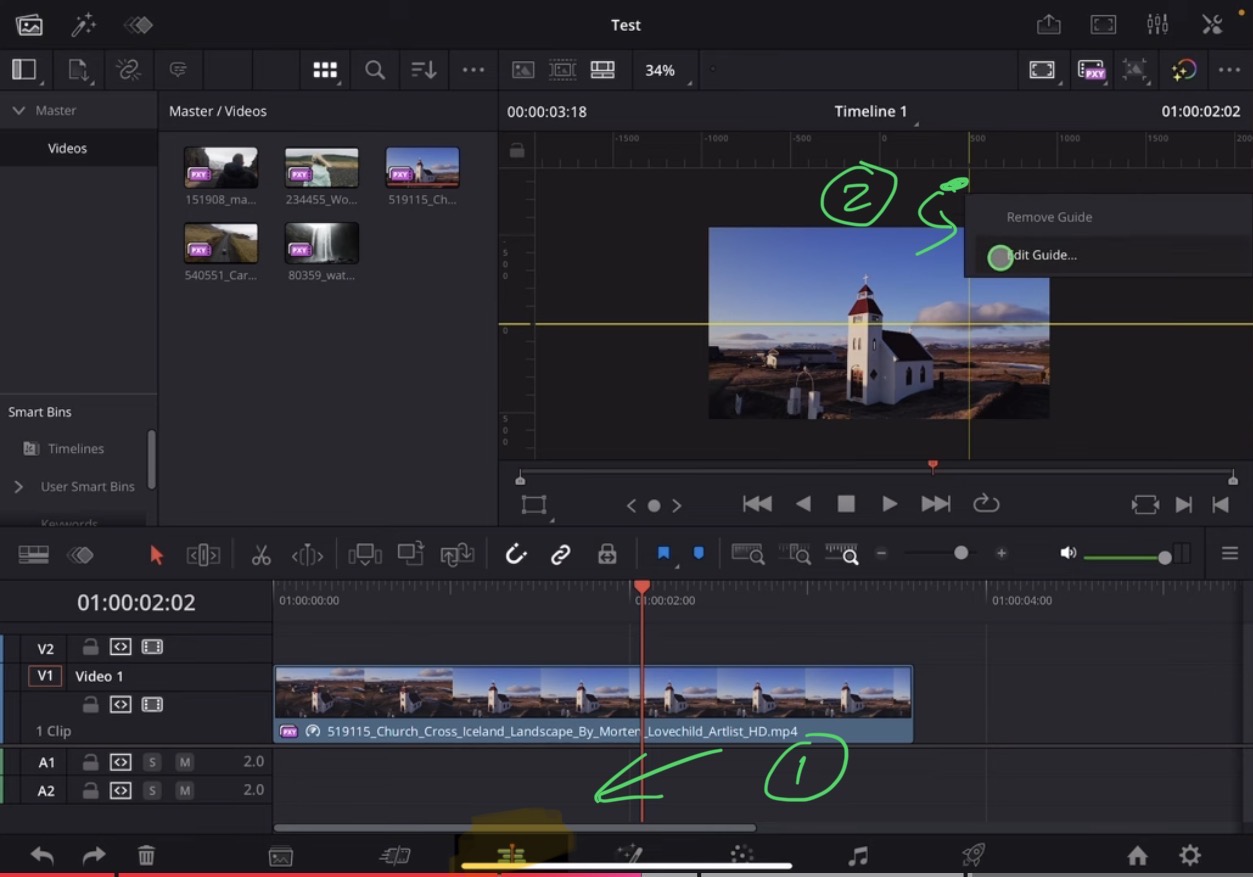Choose Remove Guide from the menu

(1049, 216)
